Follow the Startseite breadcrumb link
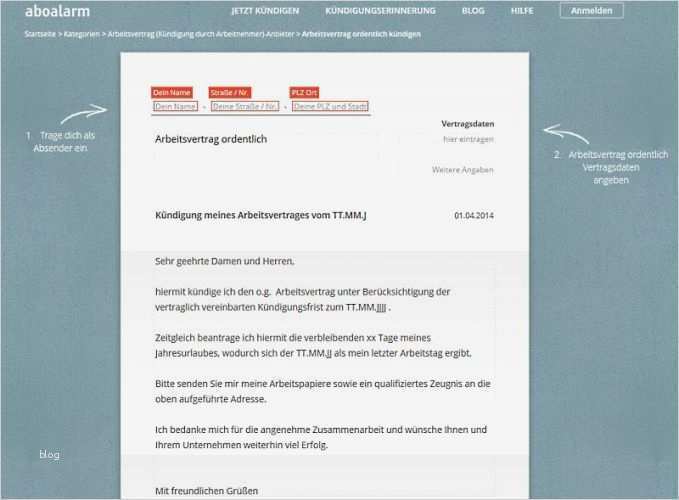This screenshot has height=500, width=679. tap(40, 34)
